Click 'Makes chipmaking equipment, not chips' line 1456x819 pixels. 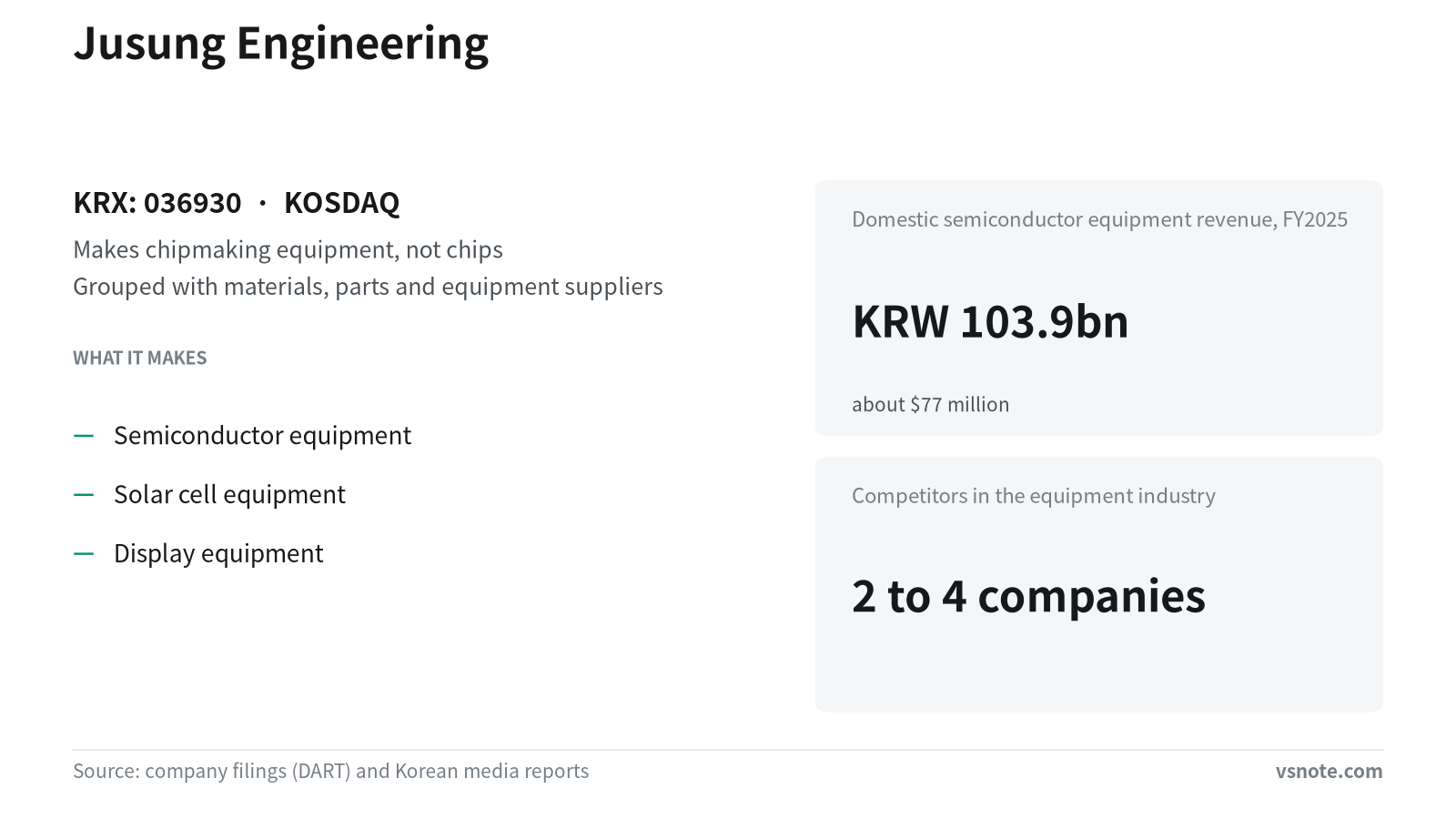pyautogui.click(x=288, y=249)
